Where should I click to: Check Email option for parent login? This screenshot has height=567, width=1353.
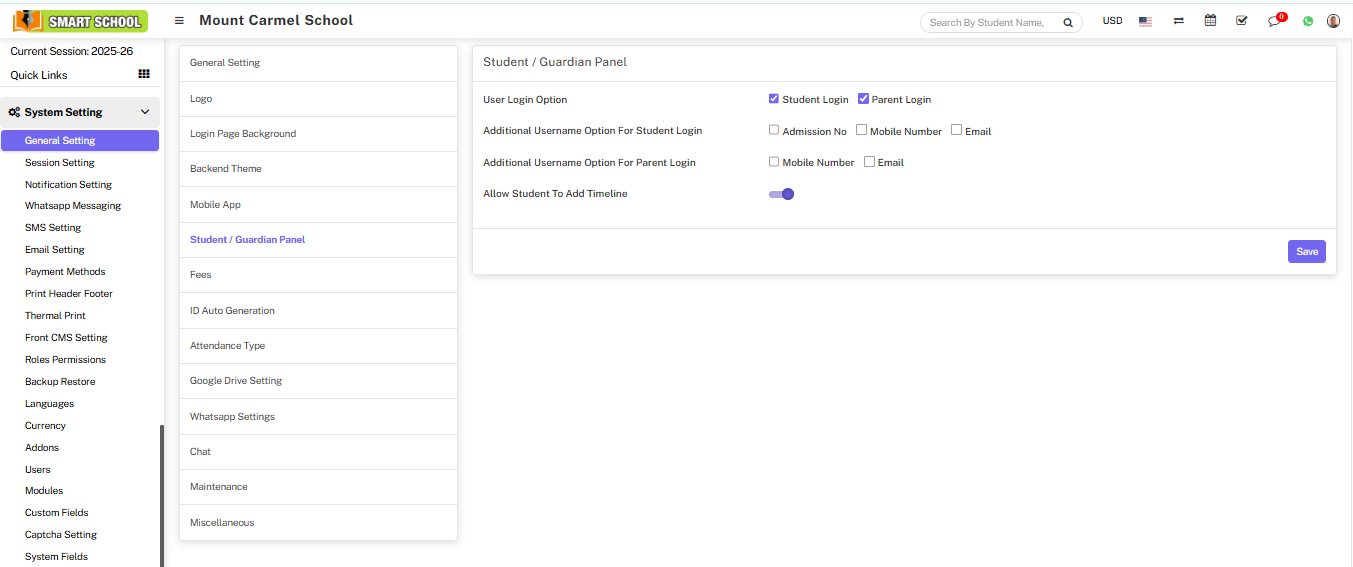[869, 162]
